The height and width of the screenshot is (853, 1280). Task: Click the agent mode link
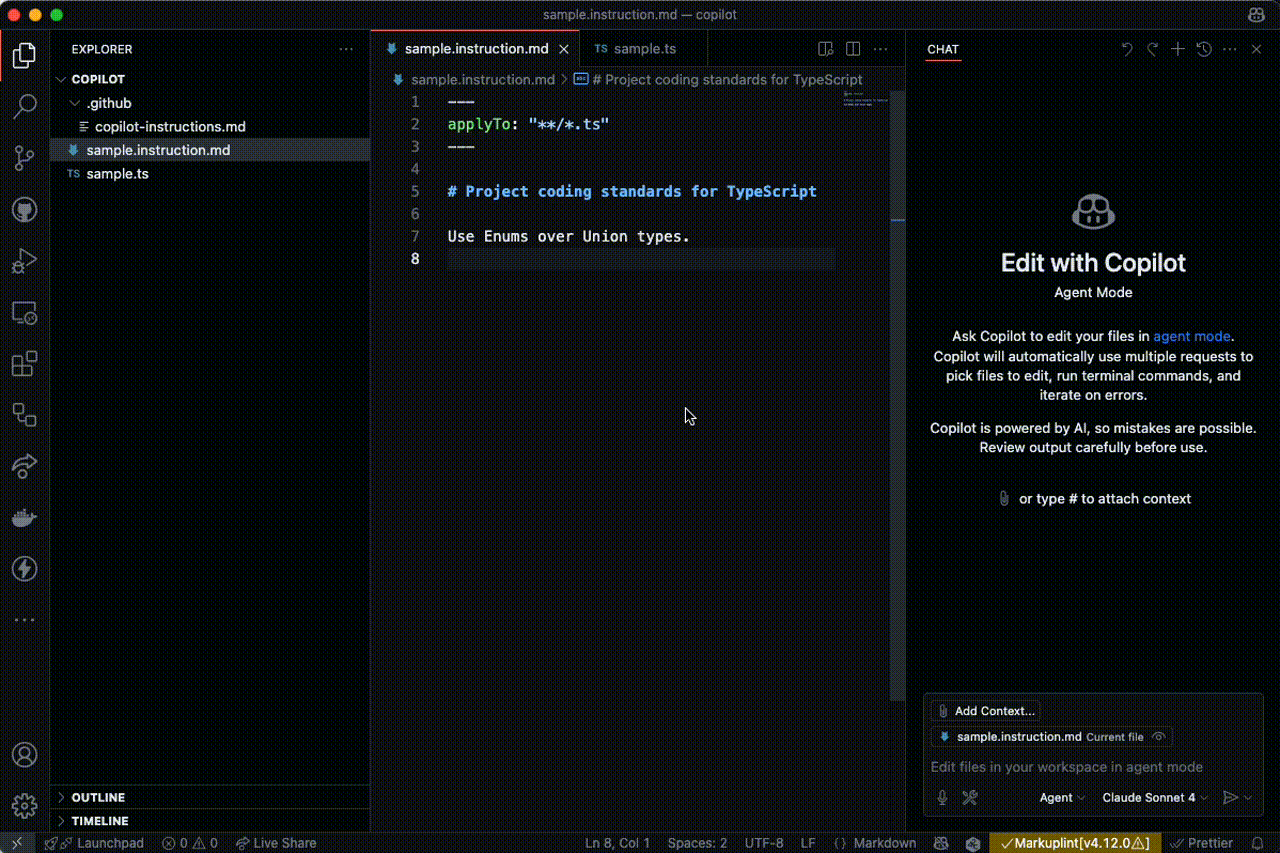coord(1192,336)
